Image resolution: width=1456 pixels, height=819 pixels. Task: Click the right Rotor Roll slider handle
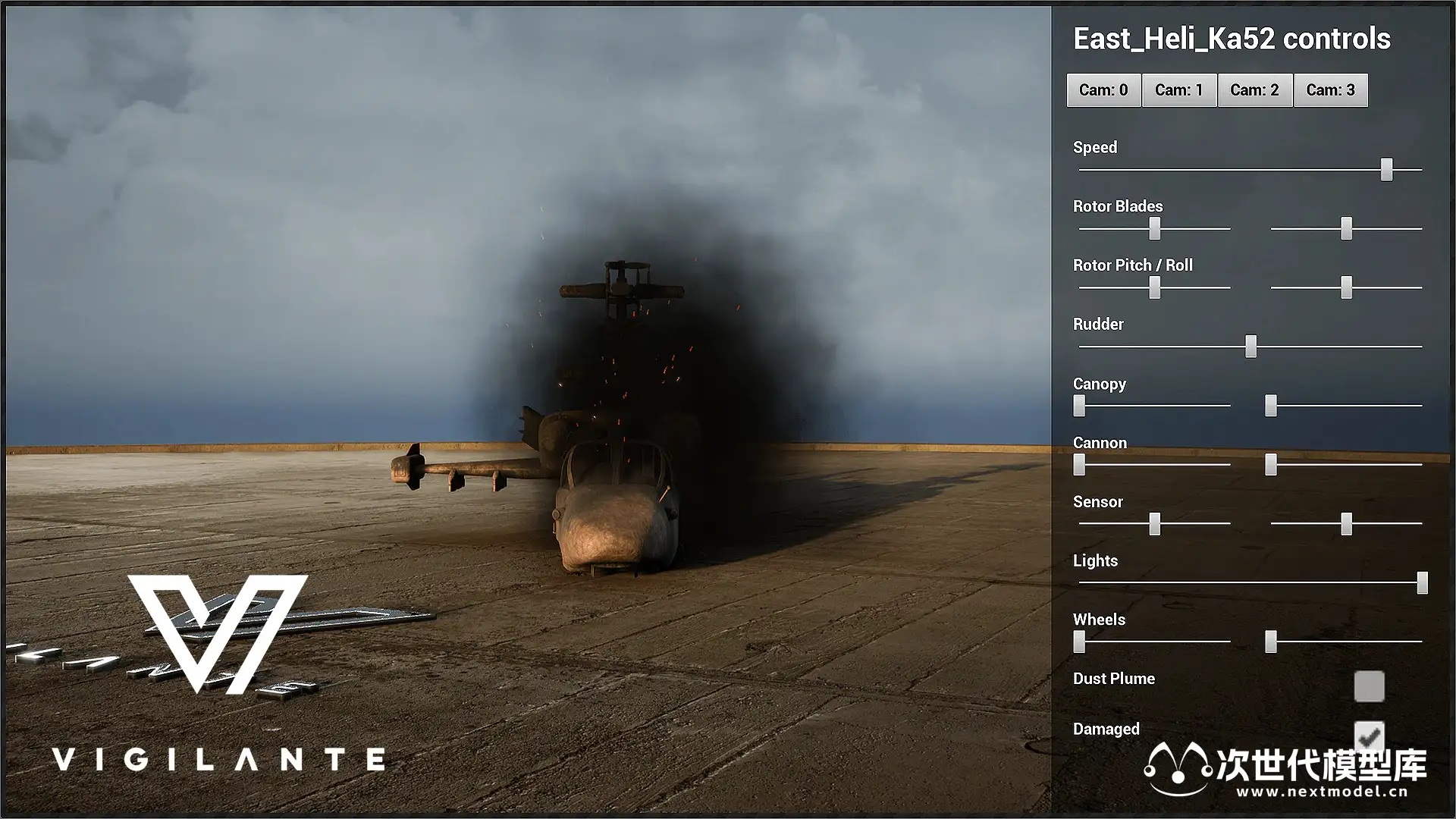tap(1346, 287)
